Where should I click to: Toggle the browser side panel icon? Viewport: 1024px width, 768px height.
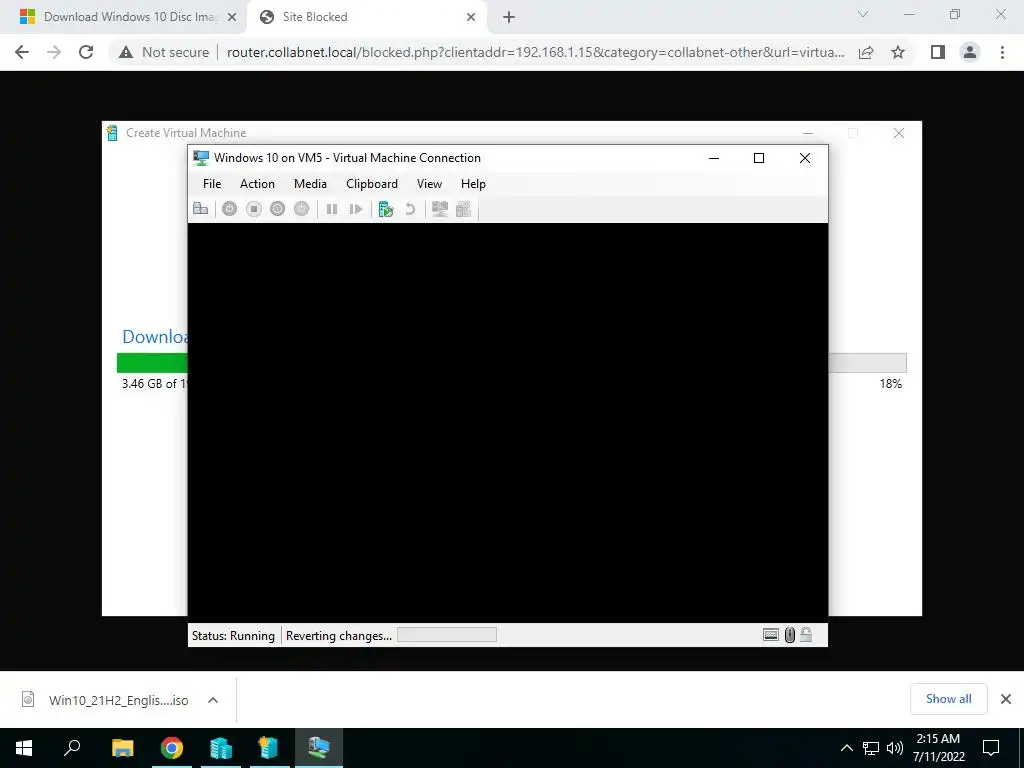click(x=938, y=52)
